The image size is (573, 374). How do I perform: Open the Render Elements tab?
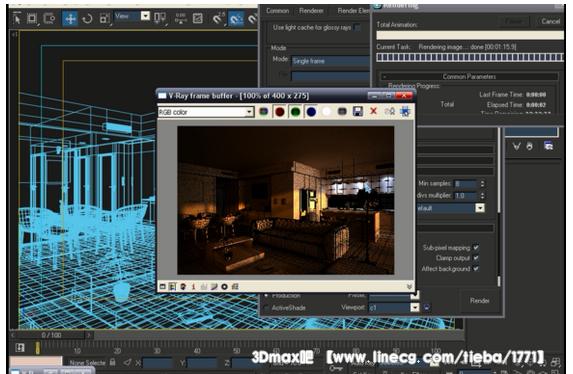point(352,11)
